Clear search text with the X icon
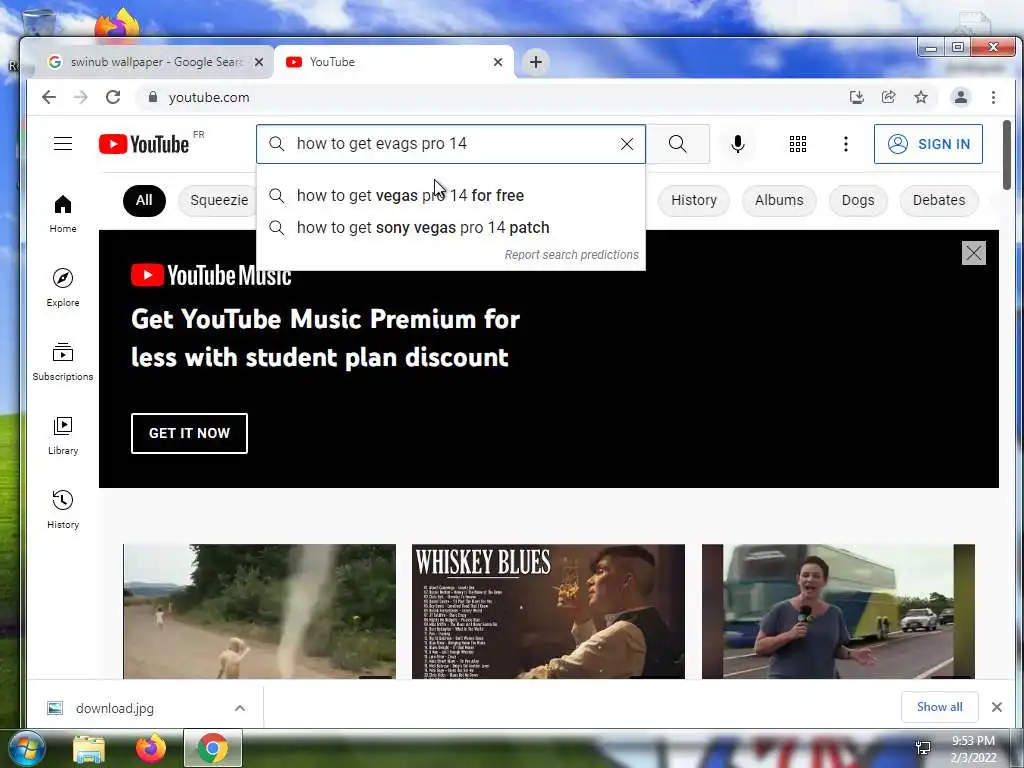 click(626, 144)
